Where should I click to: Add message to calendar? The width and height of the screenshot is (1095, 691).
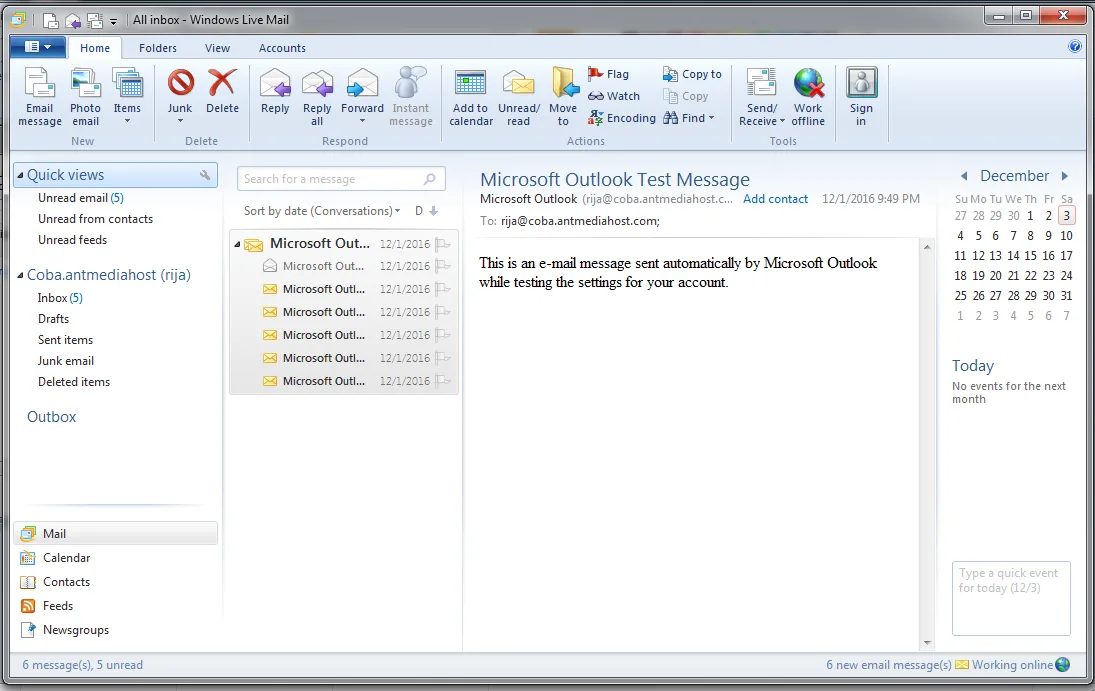(x=471, y=97)
